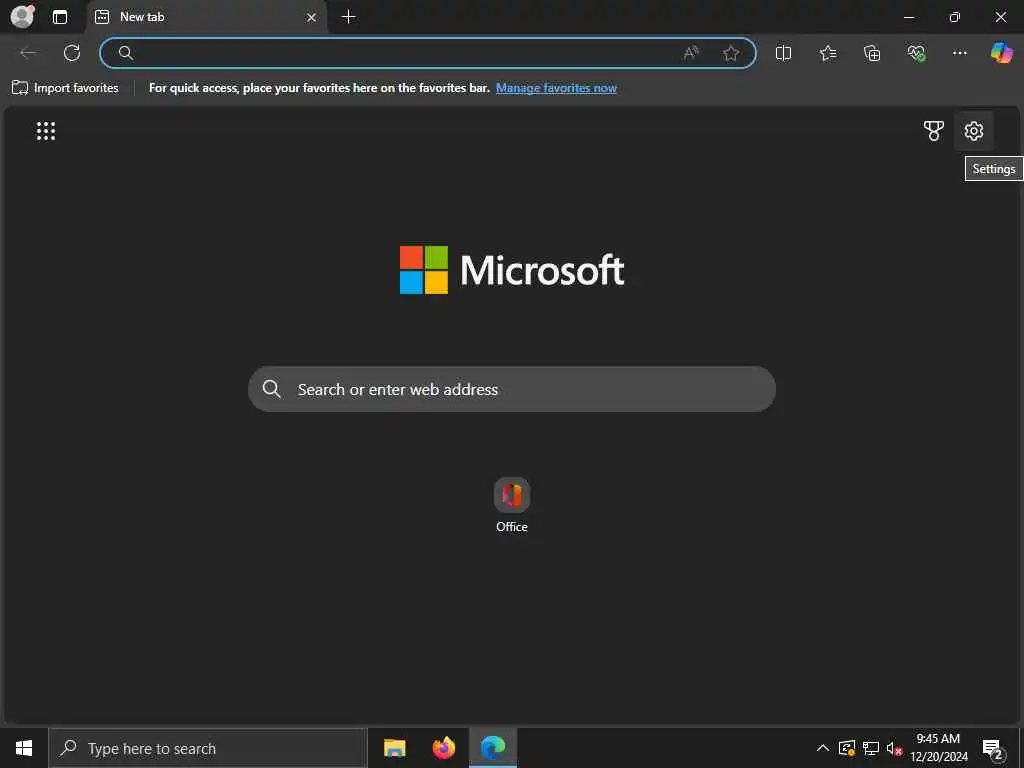Click Import favorites button
1024x768 pixels.
tap(65, 88)
